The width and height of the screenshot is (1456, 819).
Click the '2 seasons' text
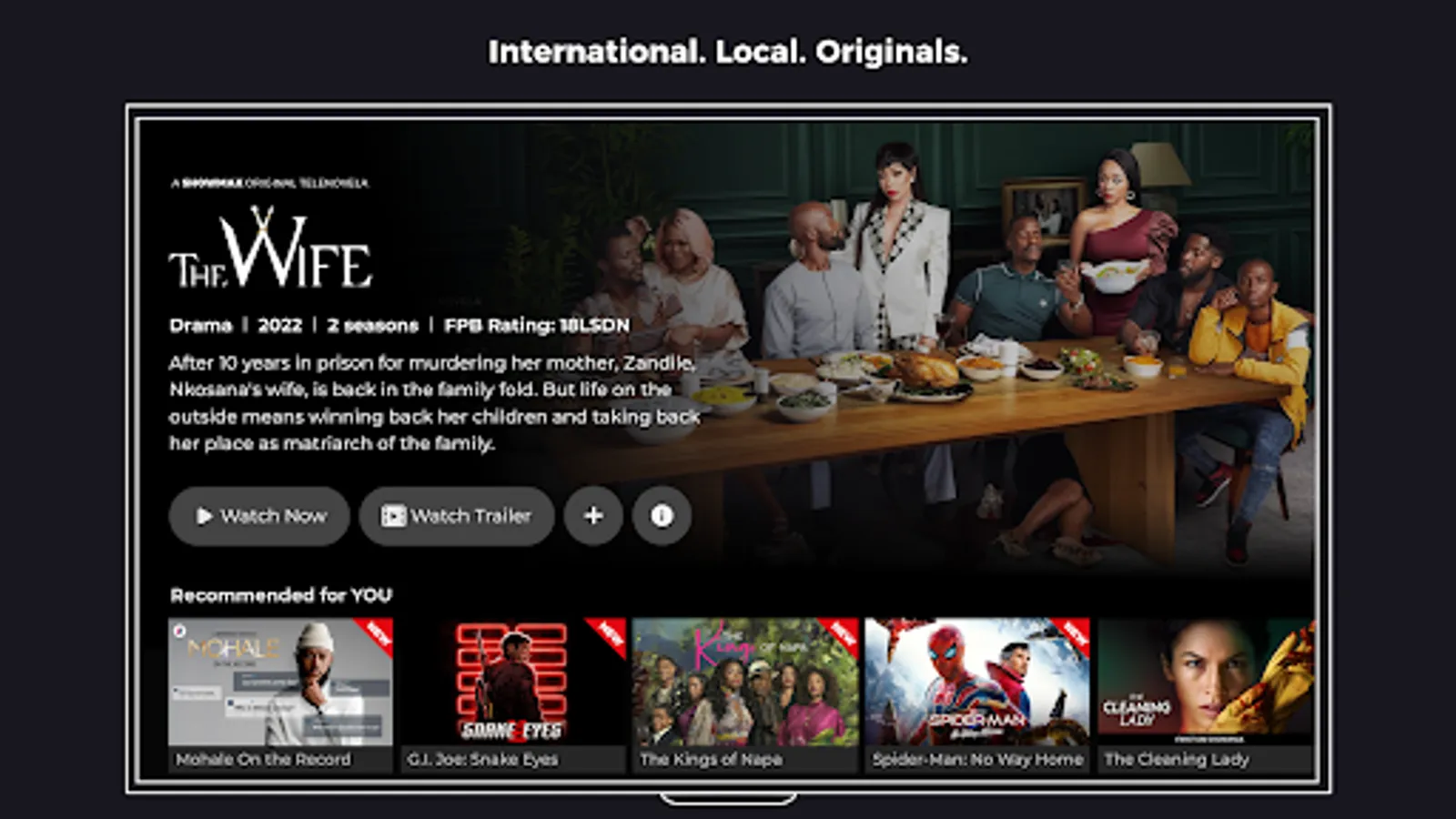coord(373,325)
